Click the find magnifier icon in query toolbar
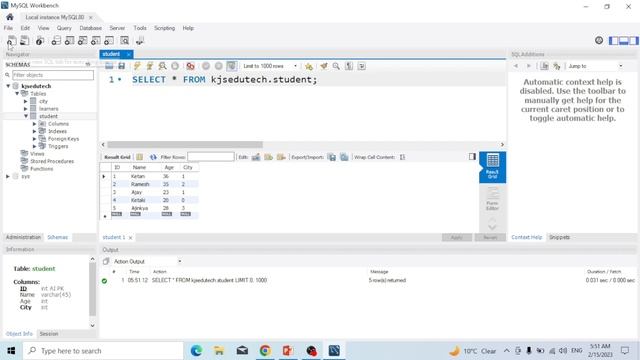Viewport: 640px width, 360px height. click(x=336, y=66)
